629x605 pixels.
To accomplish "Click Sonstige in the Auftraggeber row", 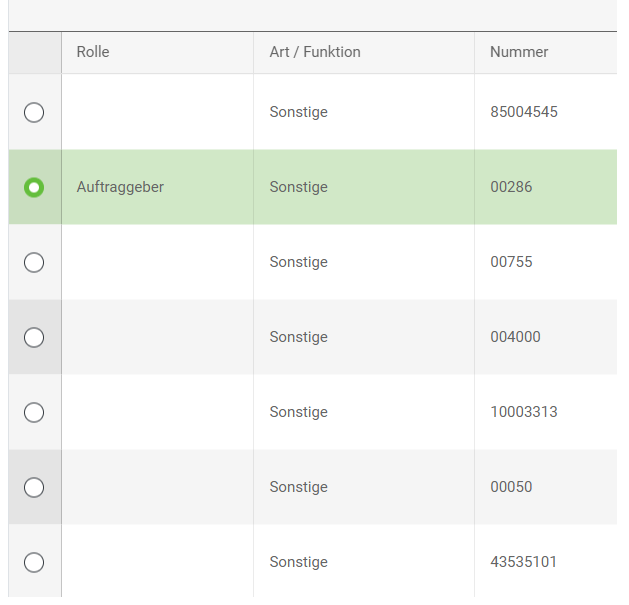I will (298, 187).
